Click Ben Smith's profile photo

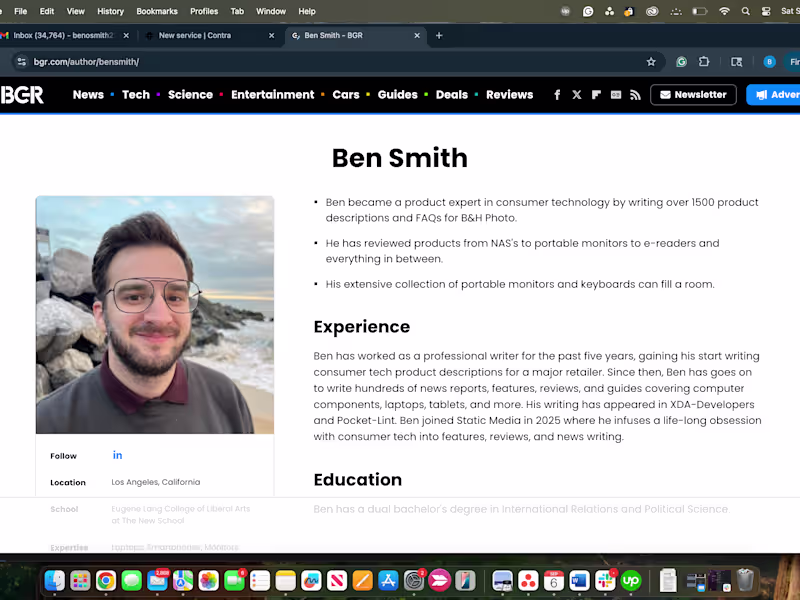point(155,315)
